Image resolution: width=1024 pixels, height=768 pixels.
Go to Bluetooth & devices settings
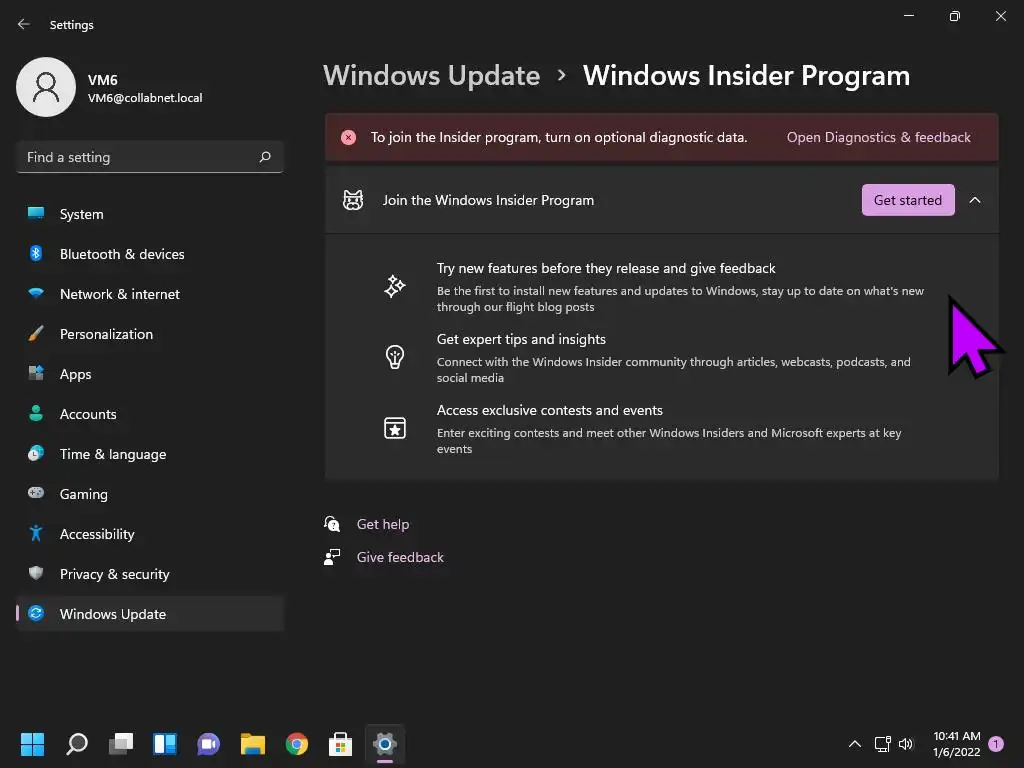tap(150, 253)
